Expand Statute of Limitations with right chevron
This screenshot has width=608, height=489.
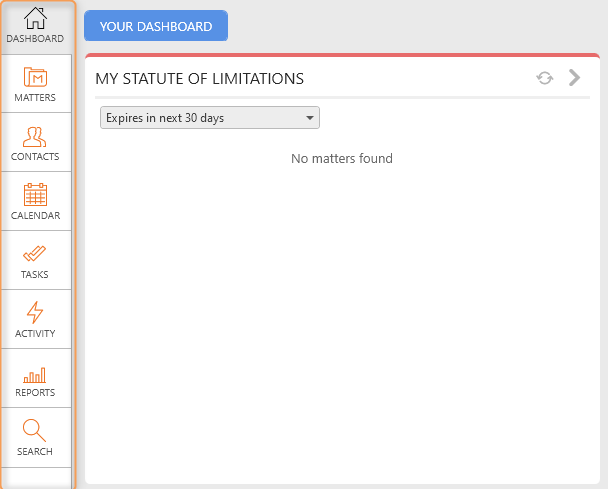click(574, 78)
